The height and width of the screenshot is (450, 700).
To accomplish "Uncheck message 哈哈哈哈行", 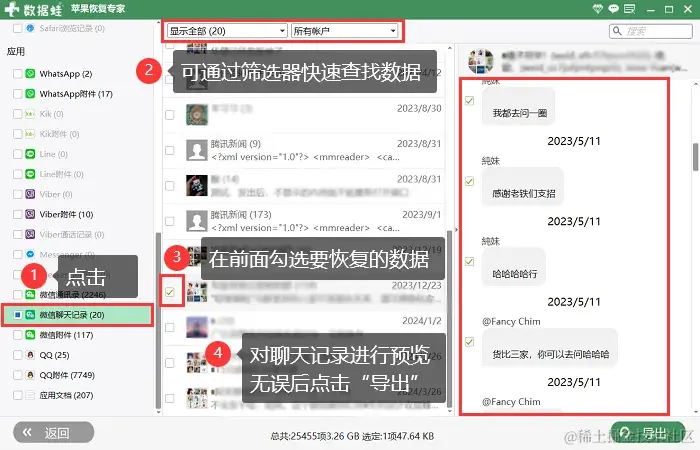I will click(x=469, y=262).
